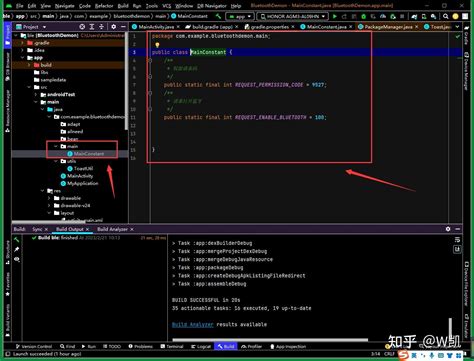Open the Refactor menu
Screen dimensions: 474x361
(104, 6)
